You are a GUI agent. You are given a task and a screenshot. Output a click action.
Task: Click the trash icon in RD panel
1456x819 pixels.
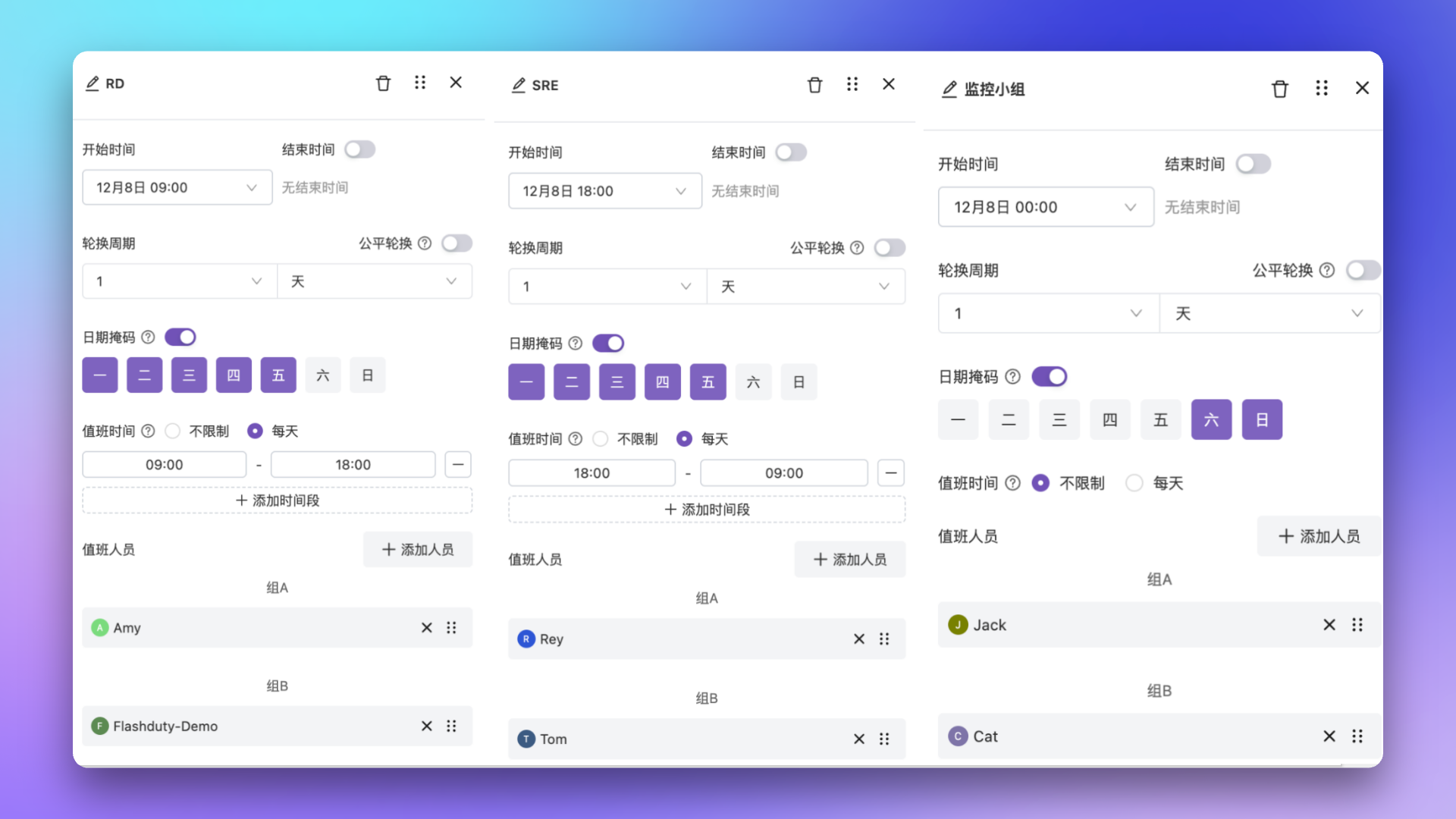click(x=383, y=83)
